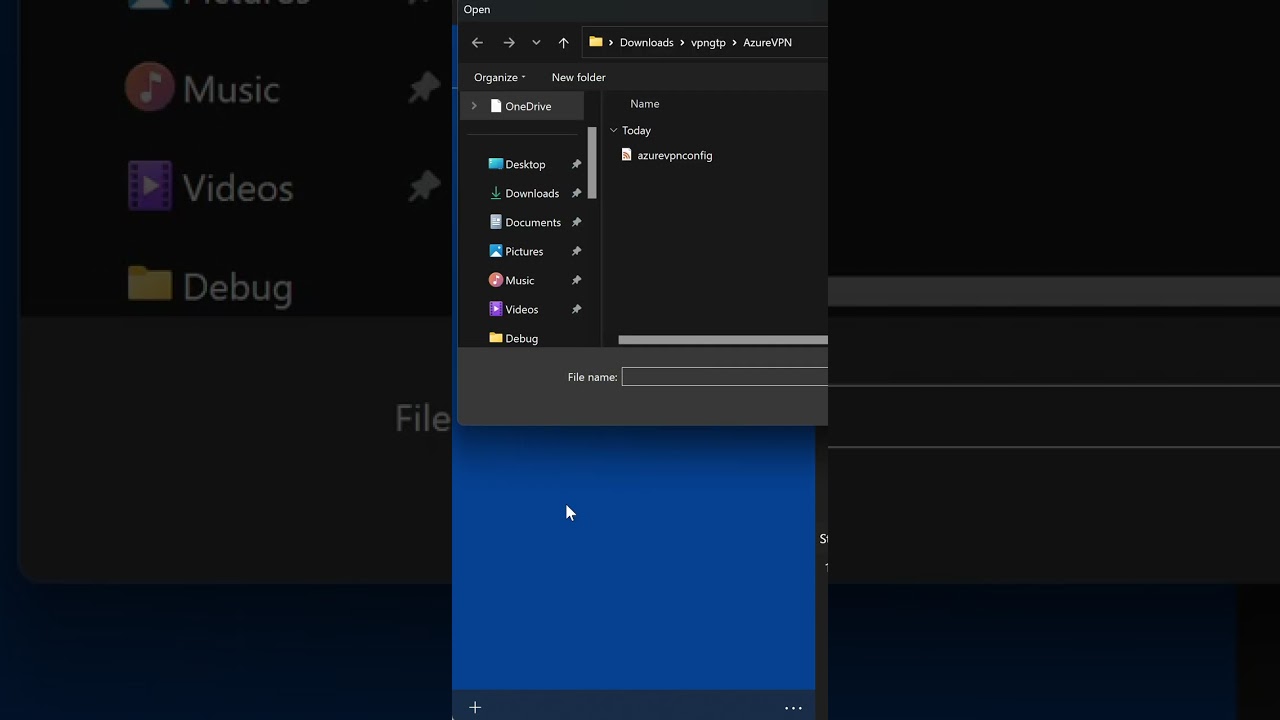Go up one folder level arrow
Screen dimensions: 1280x720
pyautogui.click(x=563, y=42)
